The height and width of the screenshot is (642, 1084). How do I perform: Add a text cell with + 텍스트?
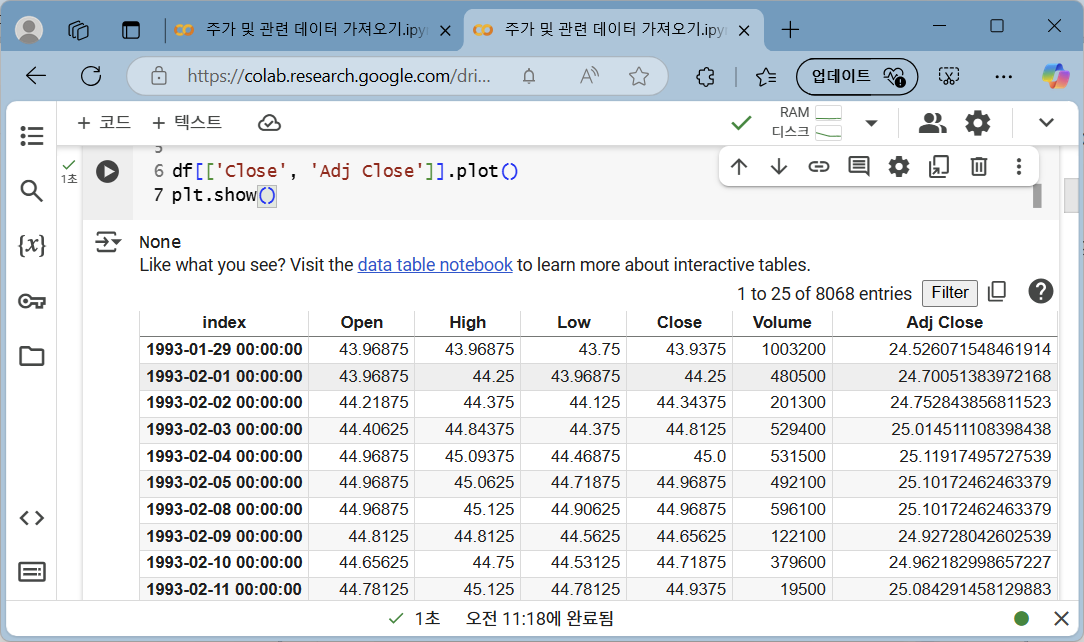(187, 122)
